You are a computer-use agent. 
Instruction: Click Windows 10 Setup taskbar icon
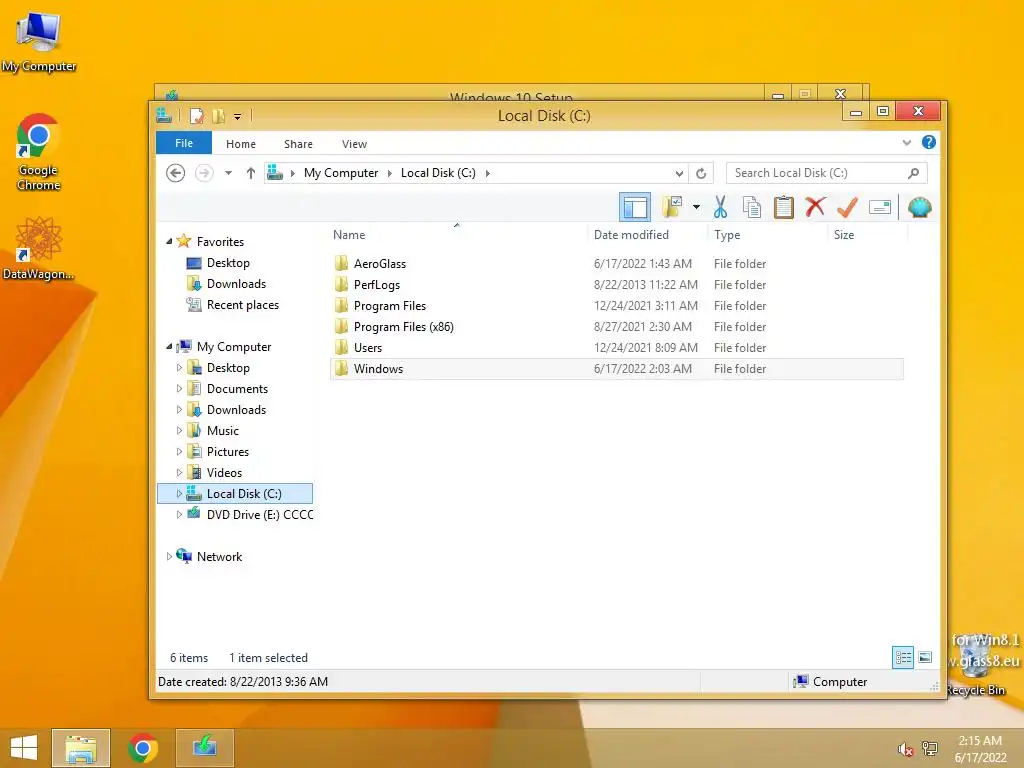coord(205,748)
